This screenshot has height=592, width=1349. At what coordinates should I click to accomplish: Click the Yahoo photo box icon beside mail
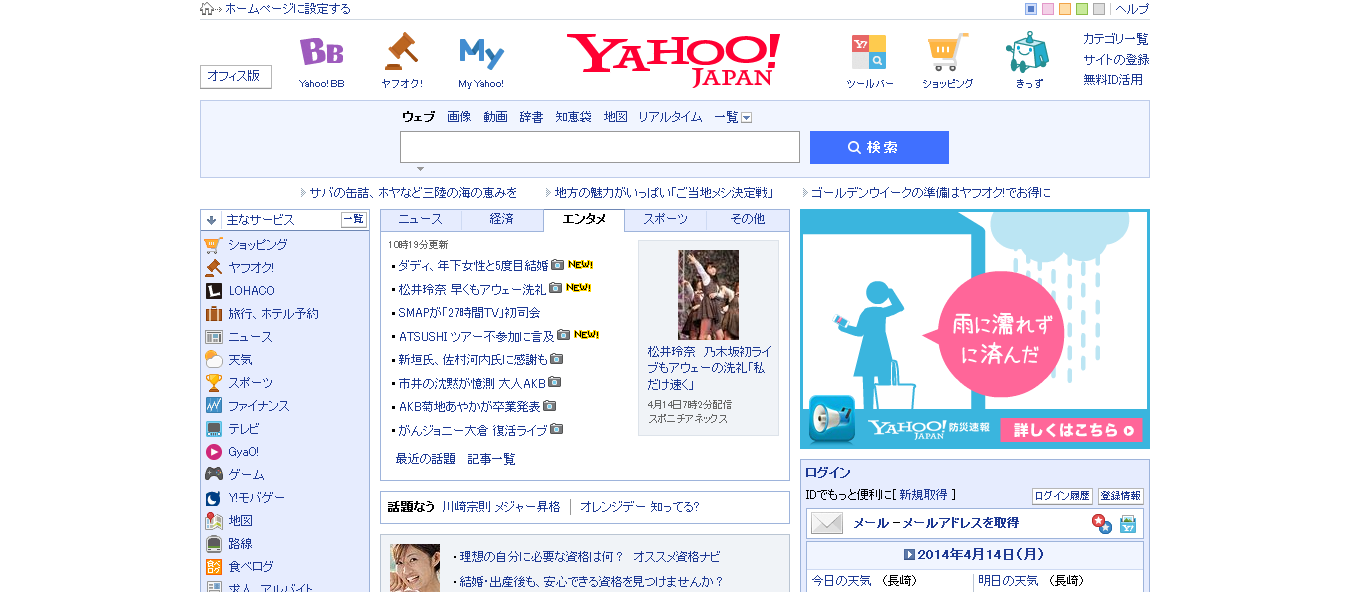(1128, 523)
